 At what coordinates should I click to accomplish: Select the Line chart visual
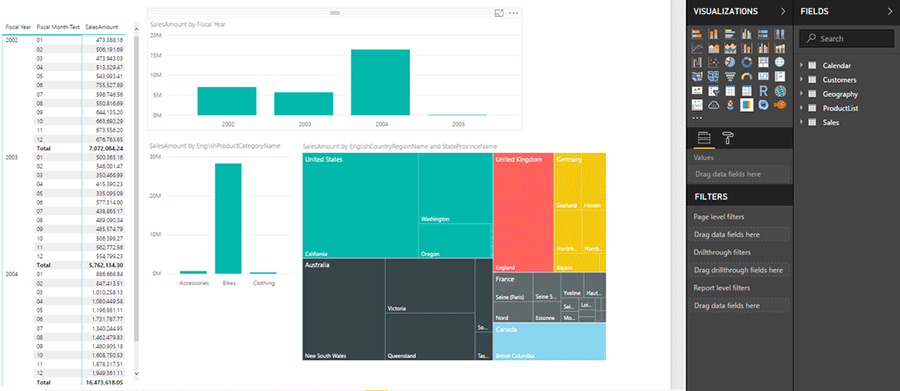coord(697,48)
